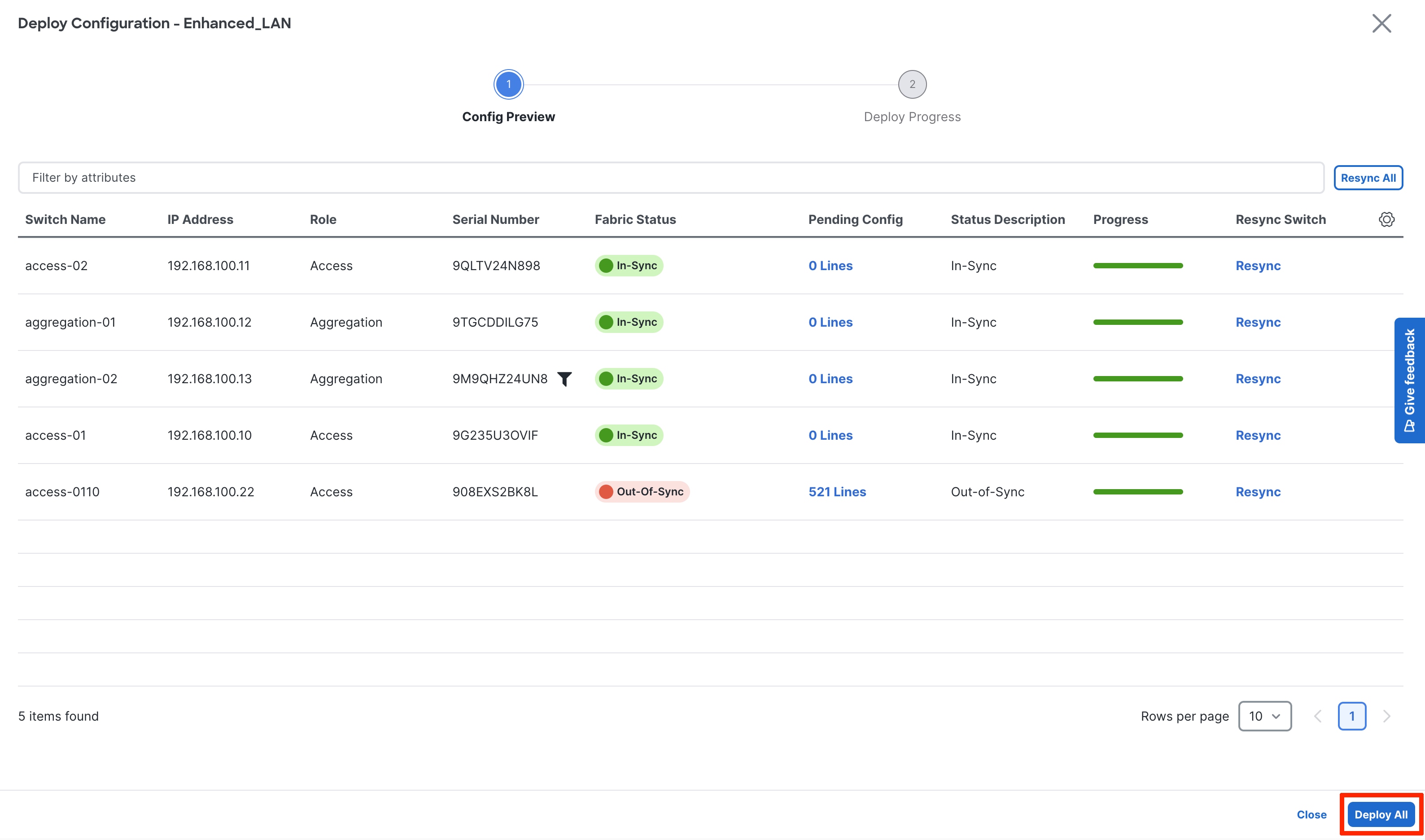Go to next page arrow
The image size is (1425, 840).
(x=1386, y=716)
